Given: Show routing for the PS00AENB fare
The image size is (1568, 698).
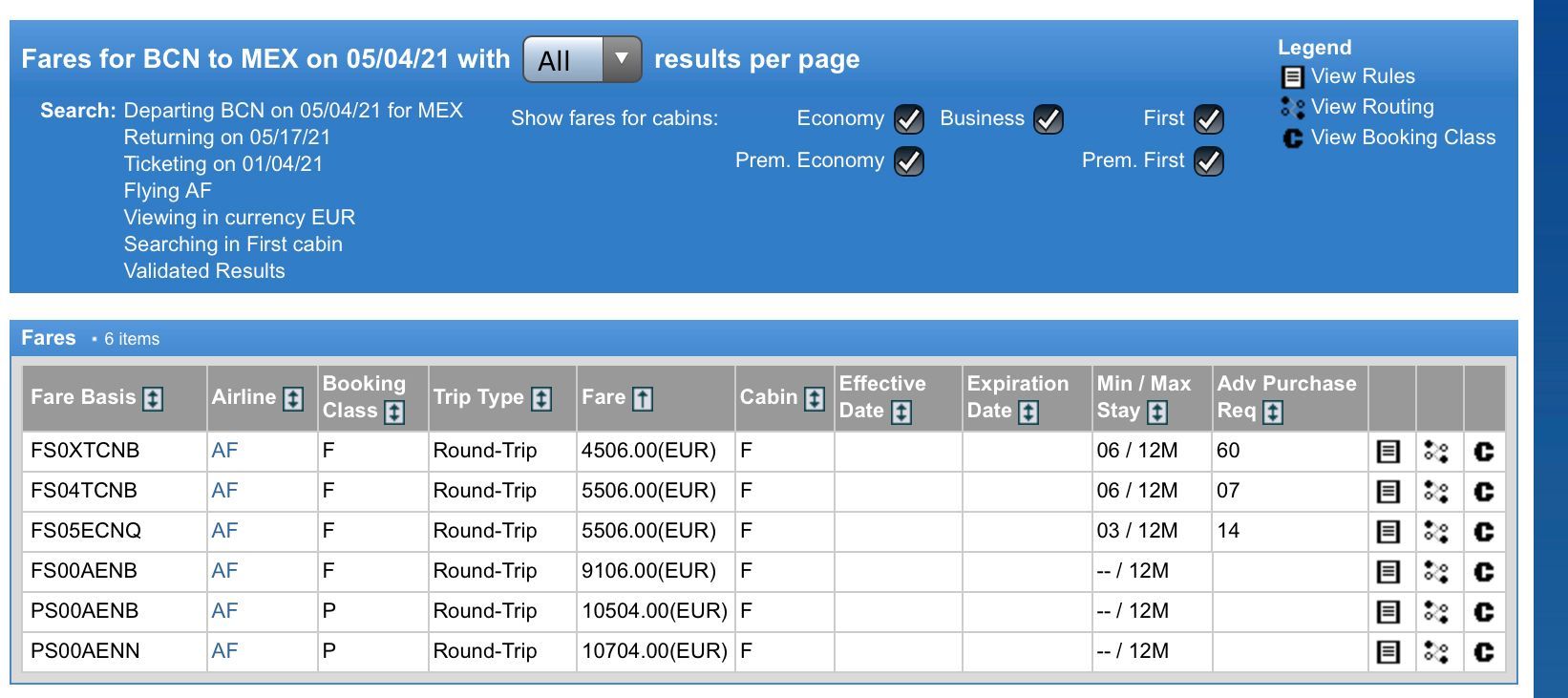Looking at the screenshot, I should pos(1435,612).
